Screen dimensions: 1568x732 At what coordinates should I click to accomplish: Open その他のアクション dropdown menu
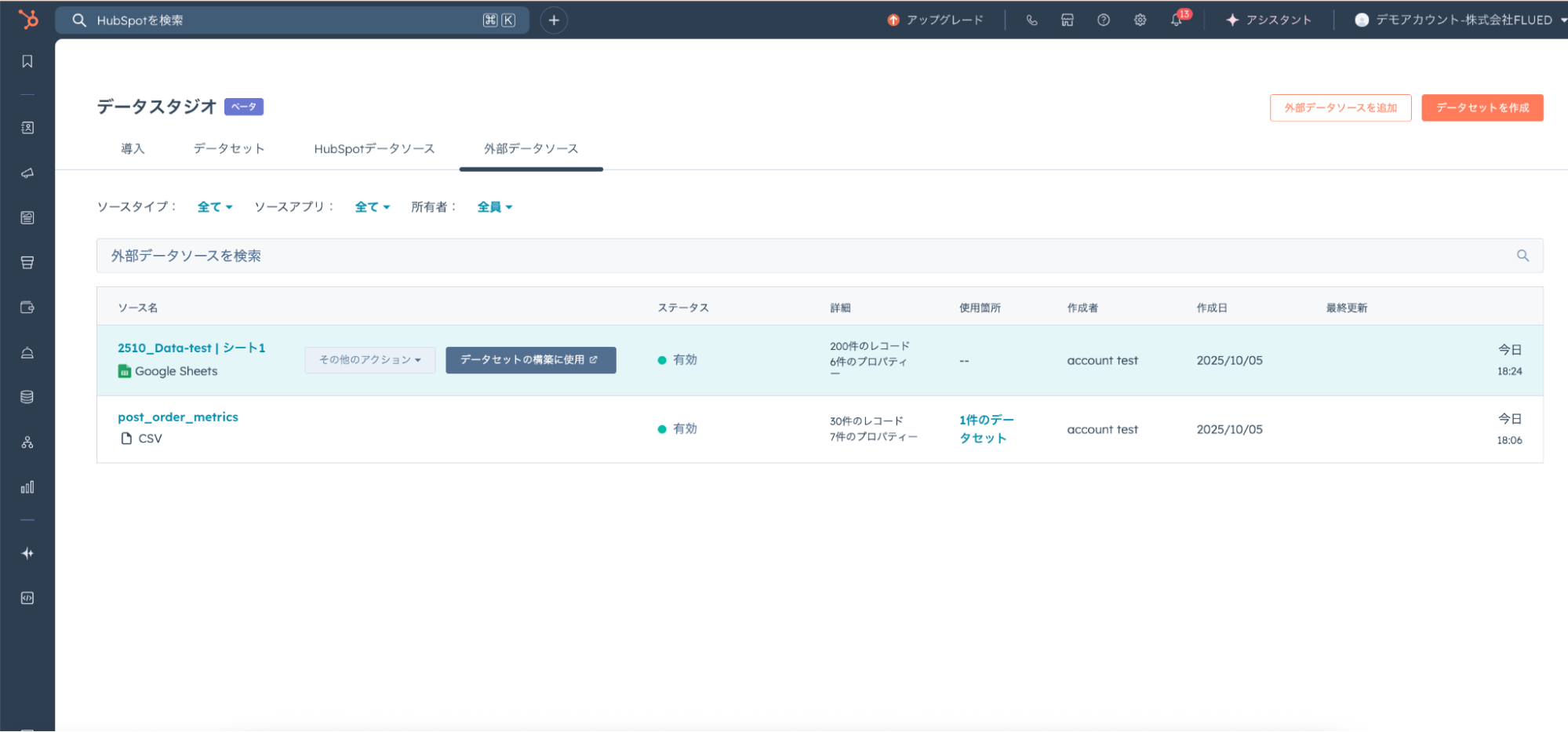369,360
